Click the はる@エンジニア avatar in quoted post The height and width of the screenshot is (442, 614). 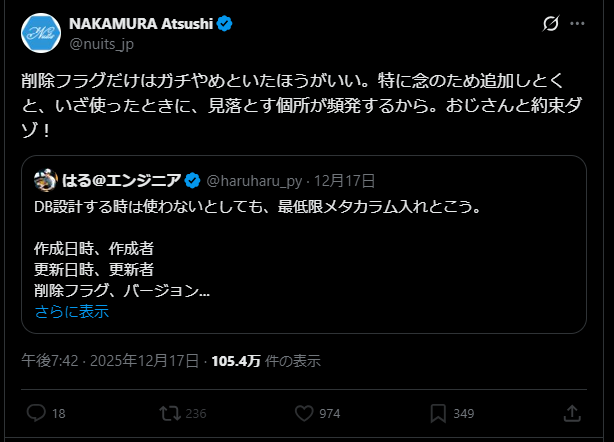44,181
